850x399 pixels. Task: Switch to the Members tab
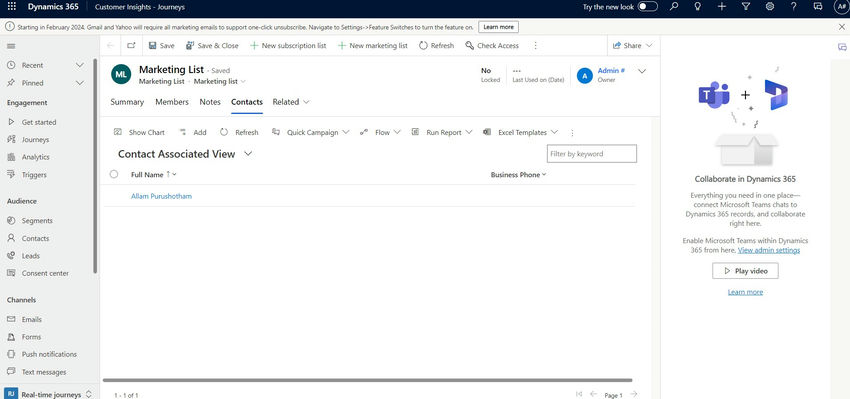[172, 102]
